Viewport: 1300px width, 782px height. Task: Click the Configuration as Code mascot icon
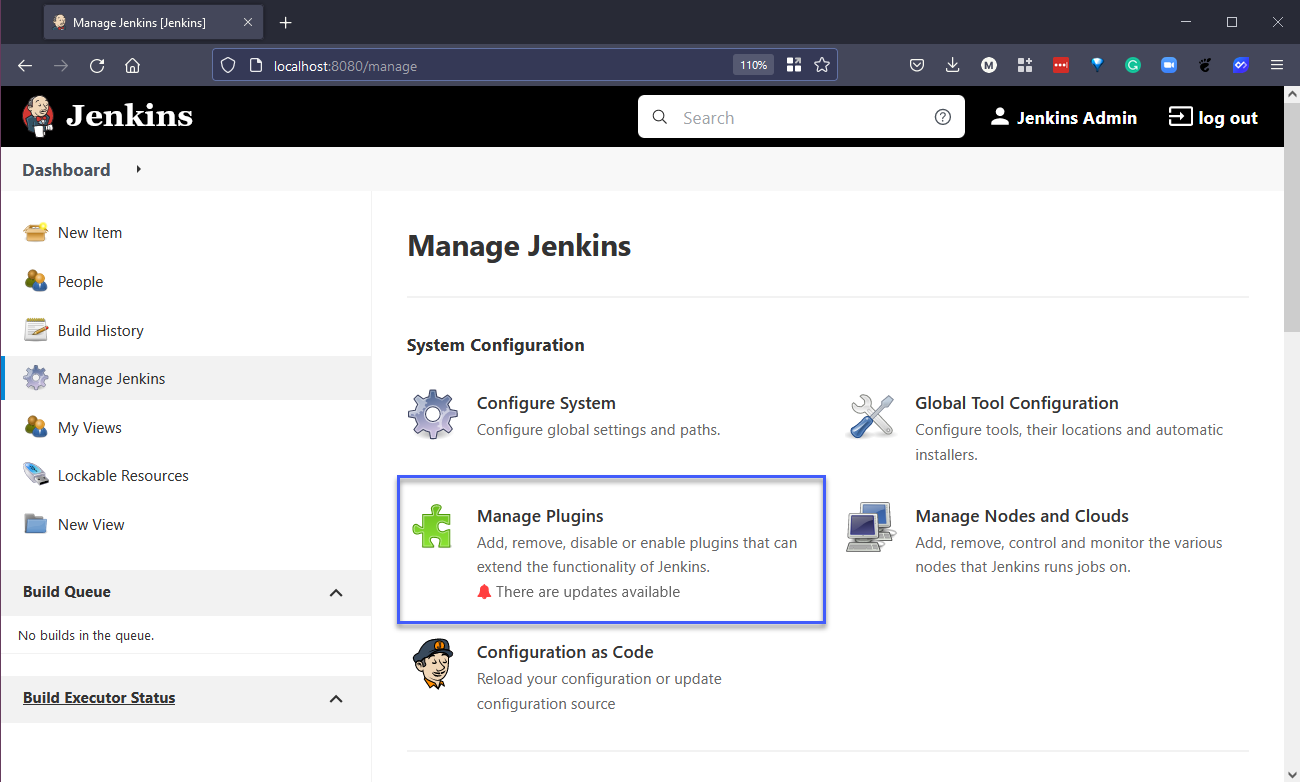point(432,664)
